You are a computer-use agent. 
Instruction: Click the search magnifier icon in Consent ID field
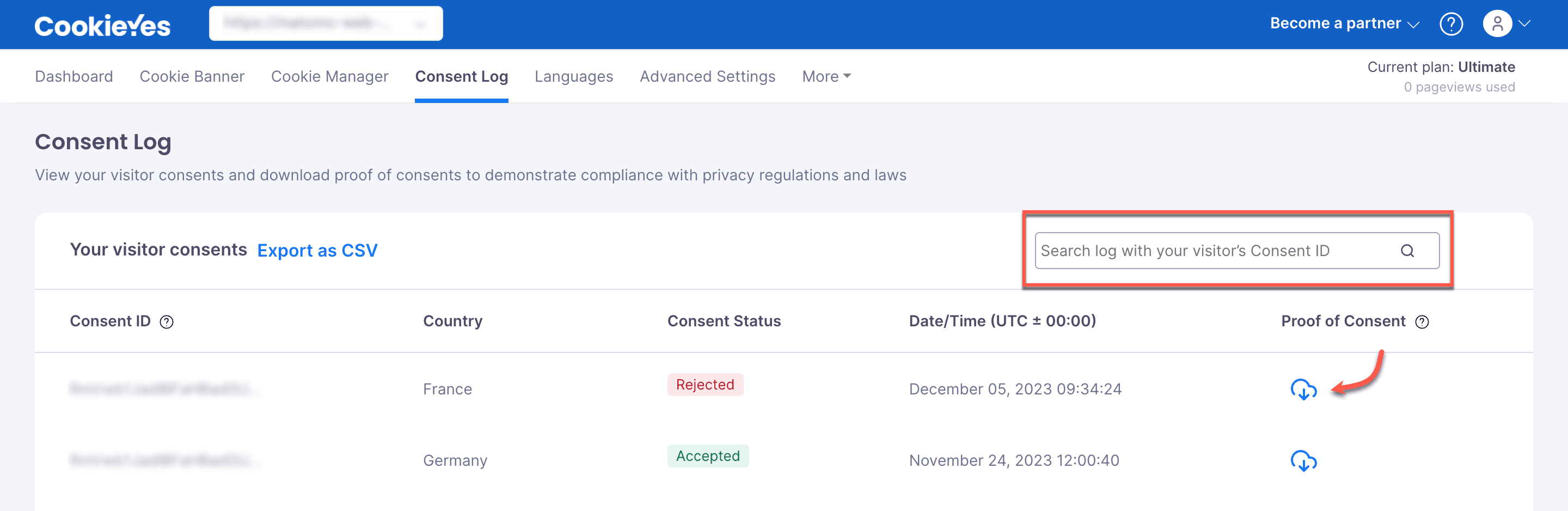pos(1407,251)
